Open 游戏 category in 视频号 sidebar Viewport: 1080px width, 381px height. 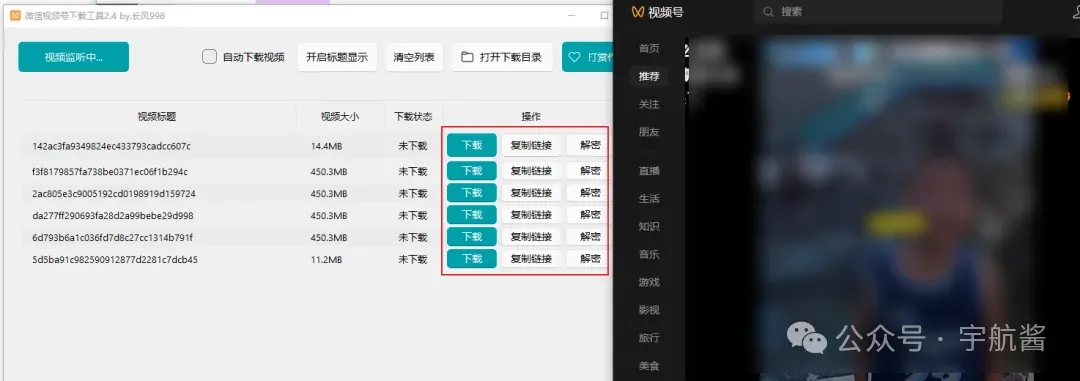649,282
